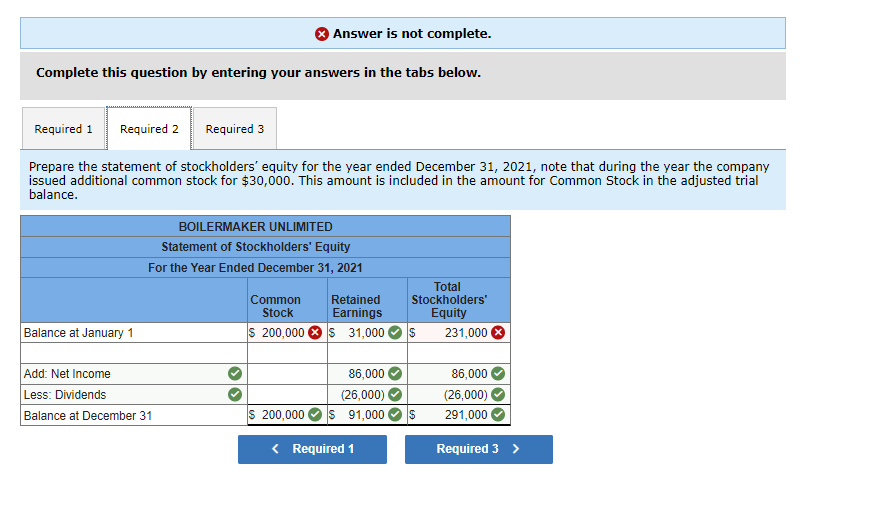Click red X next to 231,000 total equity
The image size is (869, 507).
pyautogui.click(x=498, y=332)
